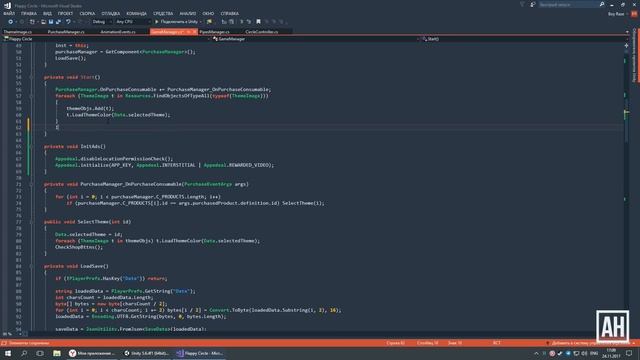Click the New project toolbar icon
Image resolution: width=640 pixels, height=360 pixels.
[x=32, y=22]
